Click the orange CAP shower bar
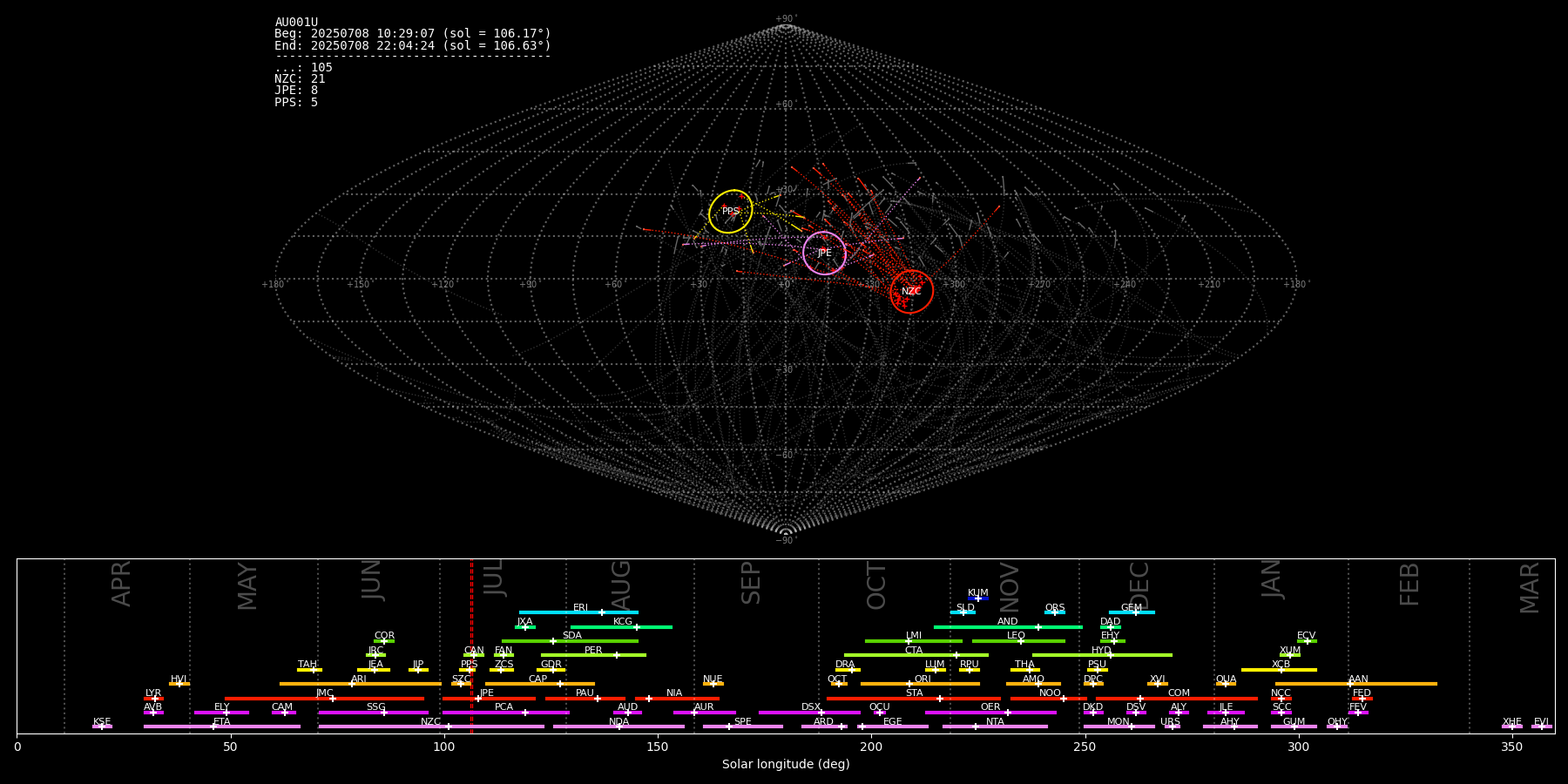 coord(540,684)
